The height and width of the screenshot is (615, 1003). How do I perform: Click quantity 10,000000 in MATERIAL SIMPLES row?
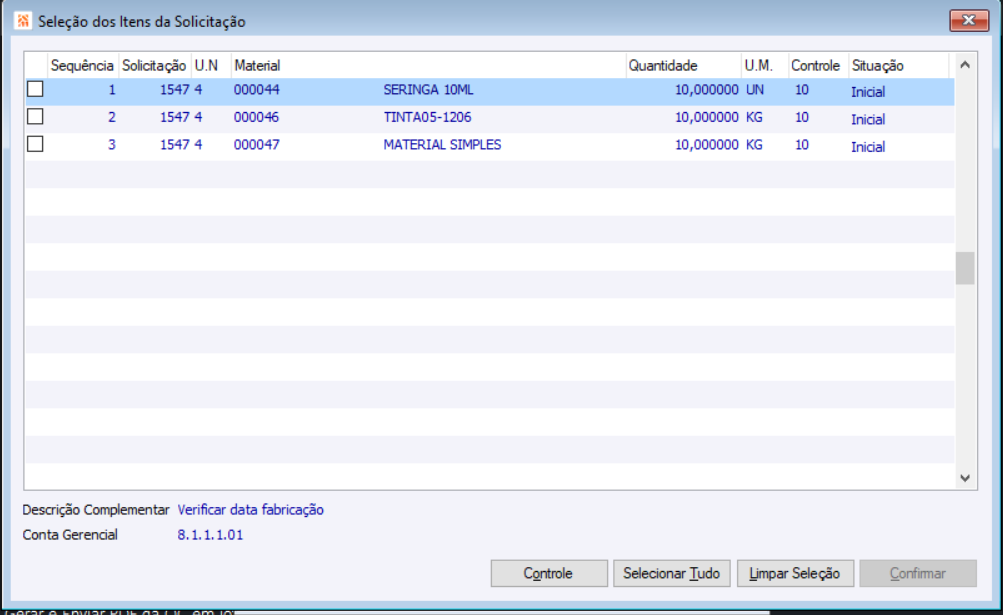tap(707, 145)
